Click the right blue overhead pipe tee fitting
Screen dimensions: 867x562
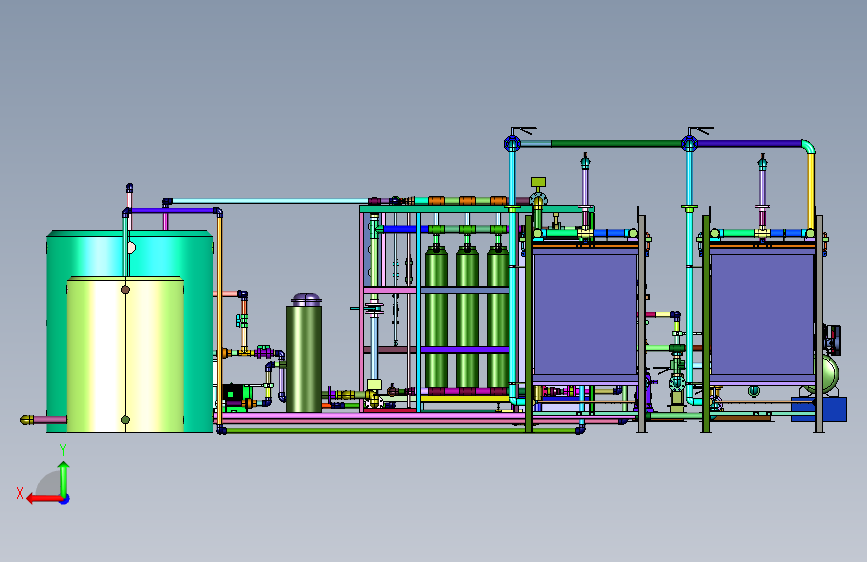pyautogui.click(x=690, y=144)
